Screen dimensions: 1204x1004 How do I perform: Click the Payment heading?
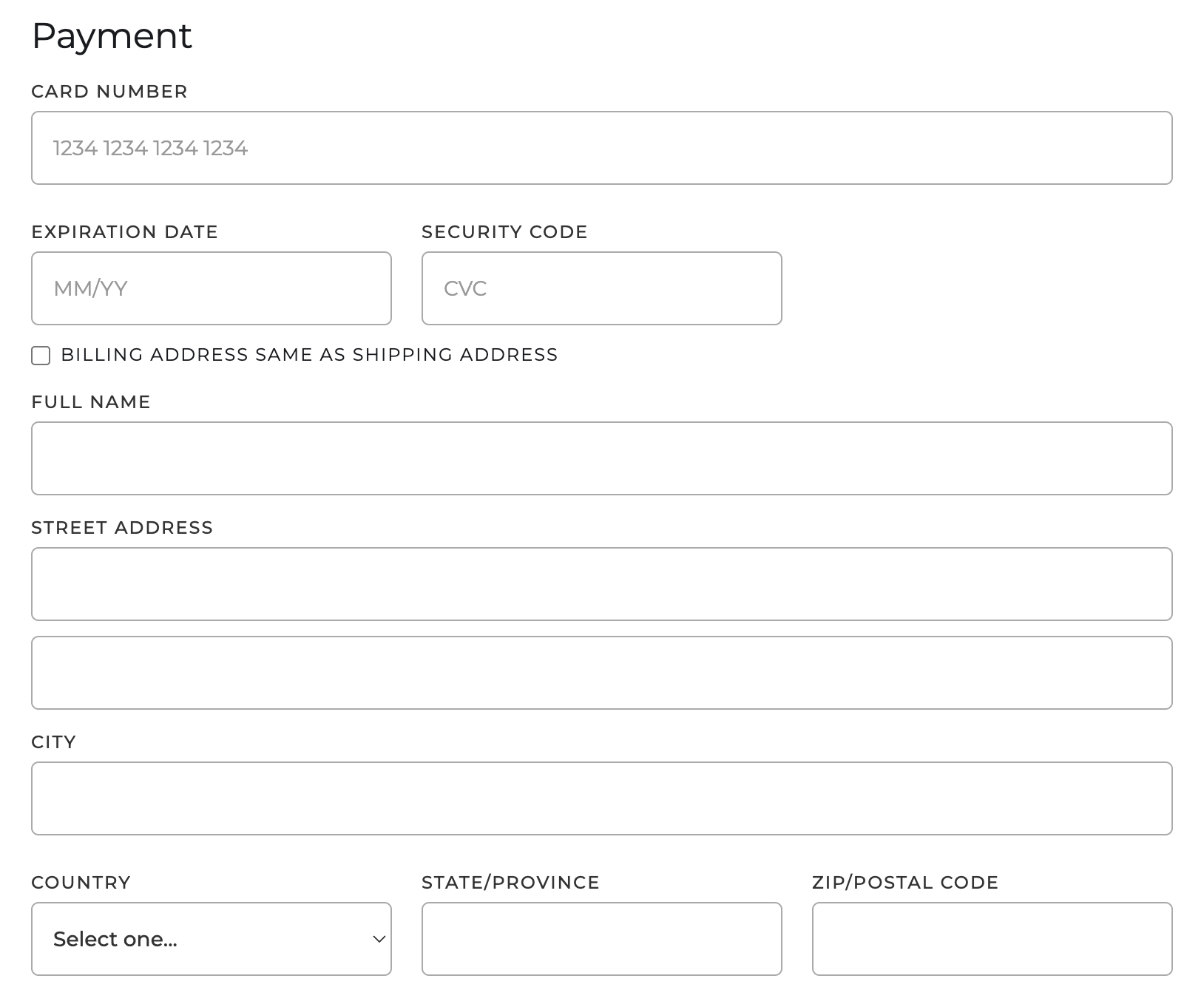pos(112,36)
